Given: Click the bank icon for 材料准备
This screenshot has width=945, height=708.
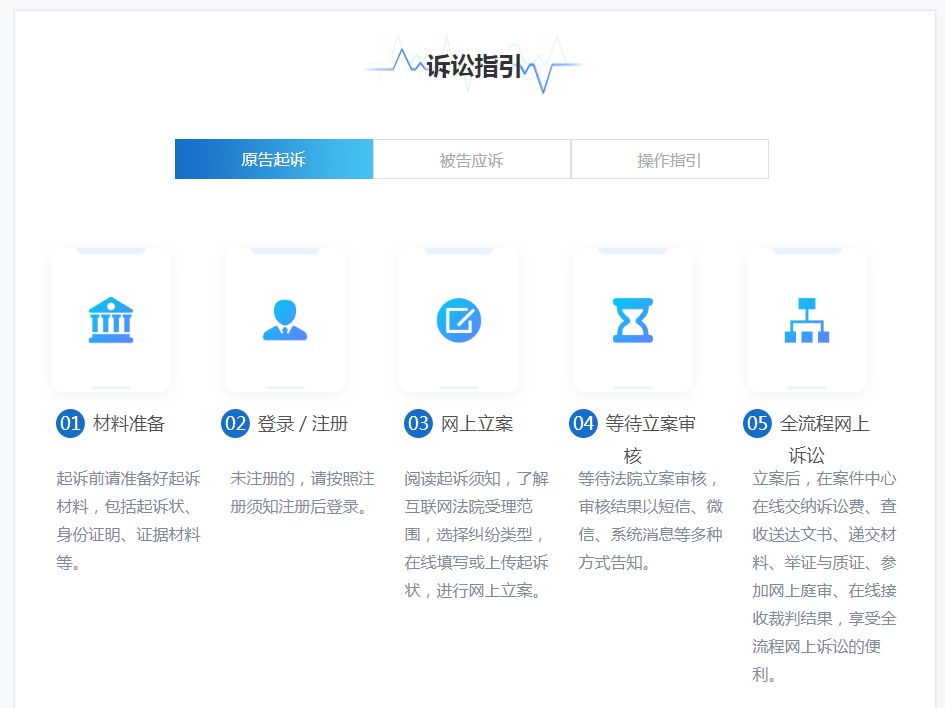Looking at the screenshot, I should click(110, 318).
